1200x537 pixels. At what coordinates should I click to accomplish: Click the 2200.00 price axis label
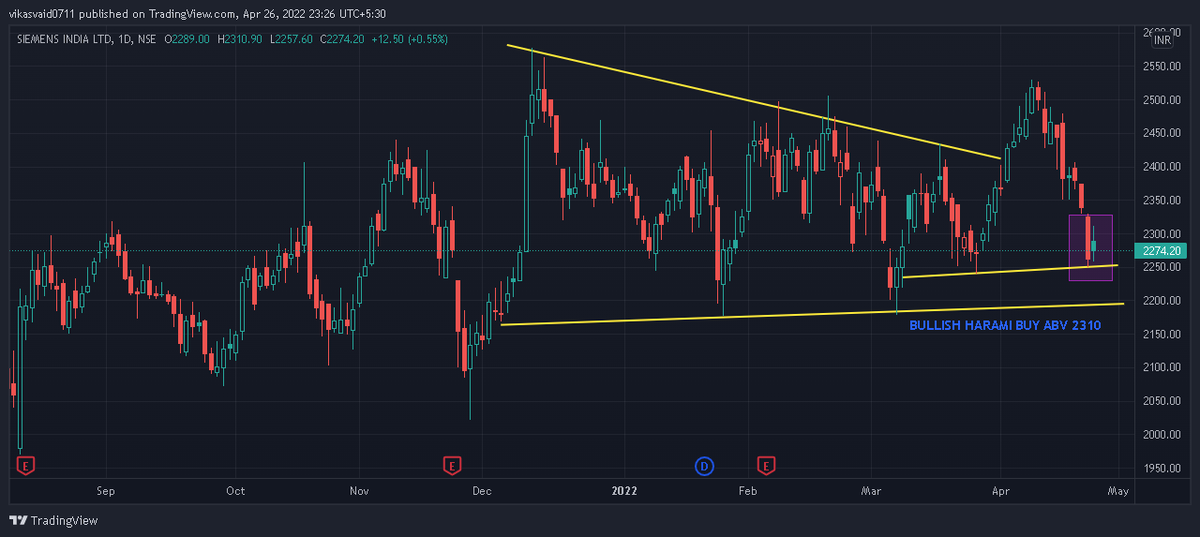click(x=1161, y=301)
